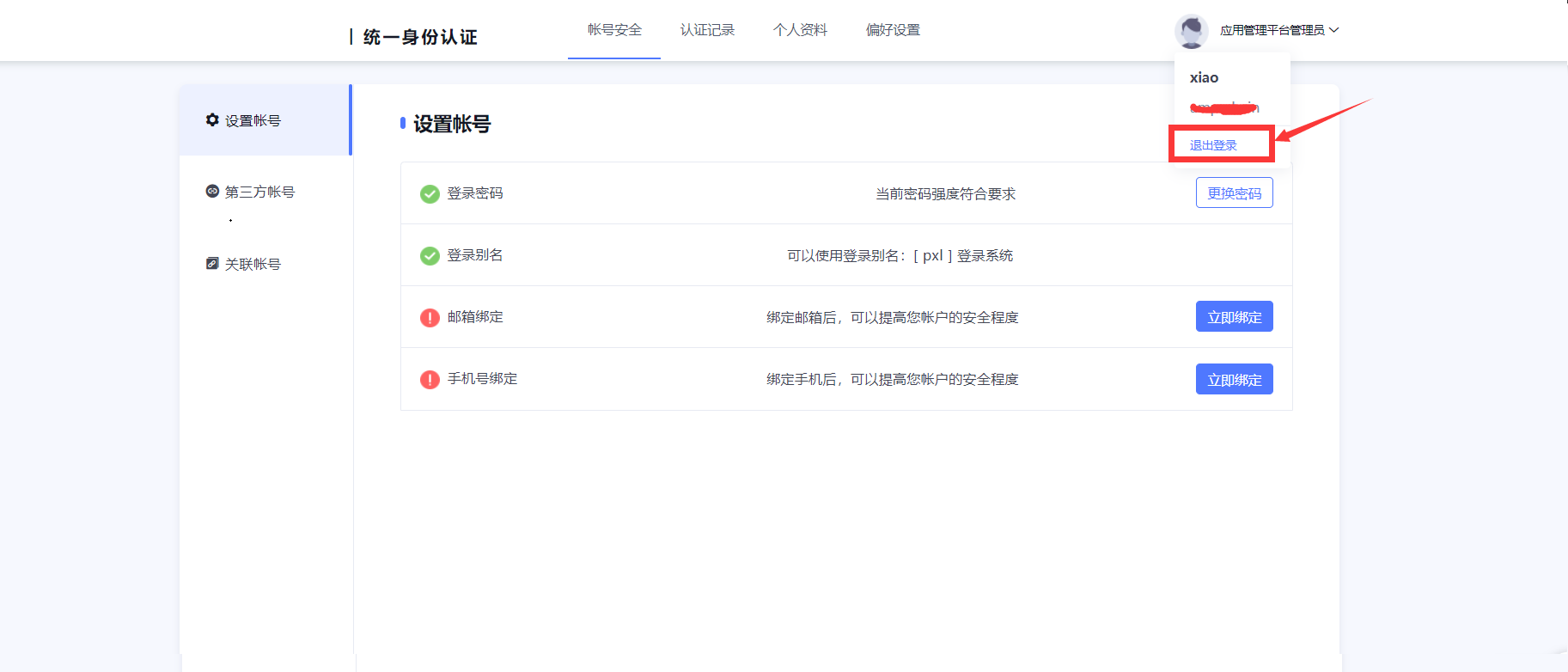This screenshot has width=1568, height=672.
Task: Click the 关联帐号 link icon in sidebar
Action: point(212,263)
